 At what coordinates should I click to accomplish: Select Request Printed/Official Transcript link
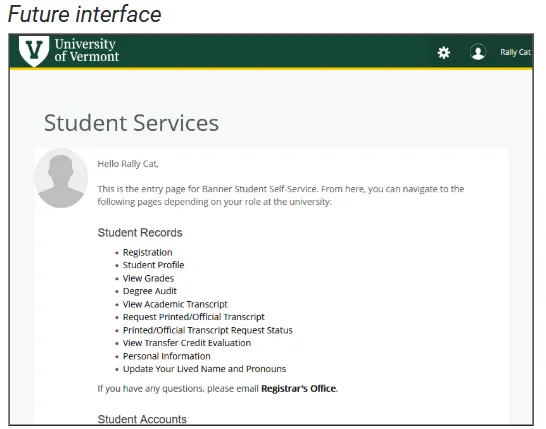pyautogui.click(x=194, y=317)
